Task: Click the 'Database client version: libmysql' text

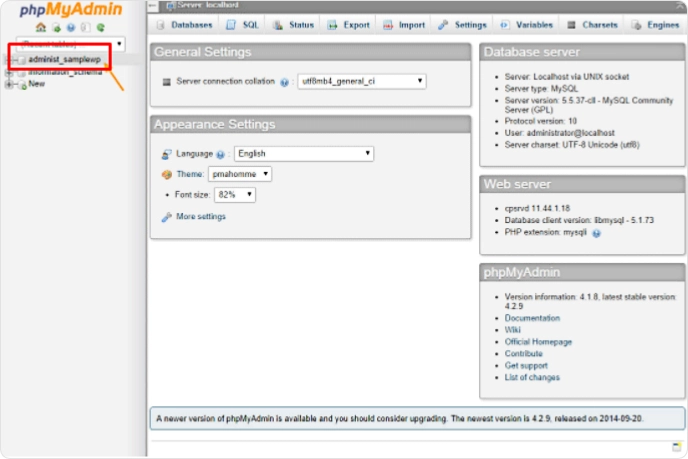Action: [x=579, y=220]
